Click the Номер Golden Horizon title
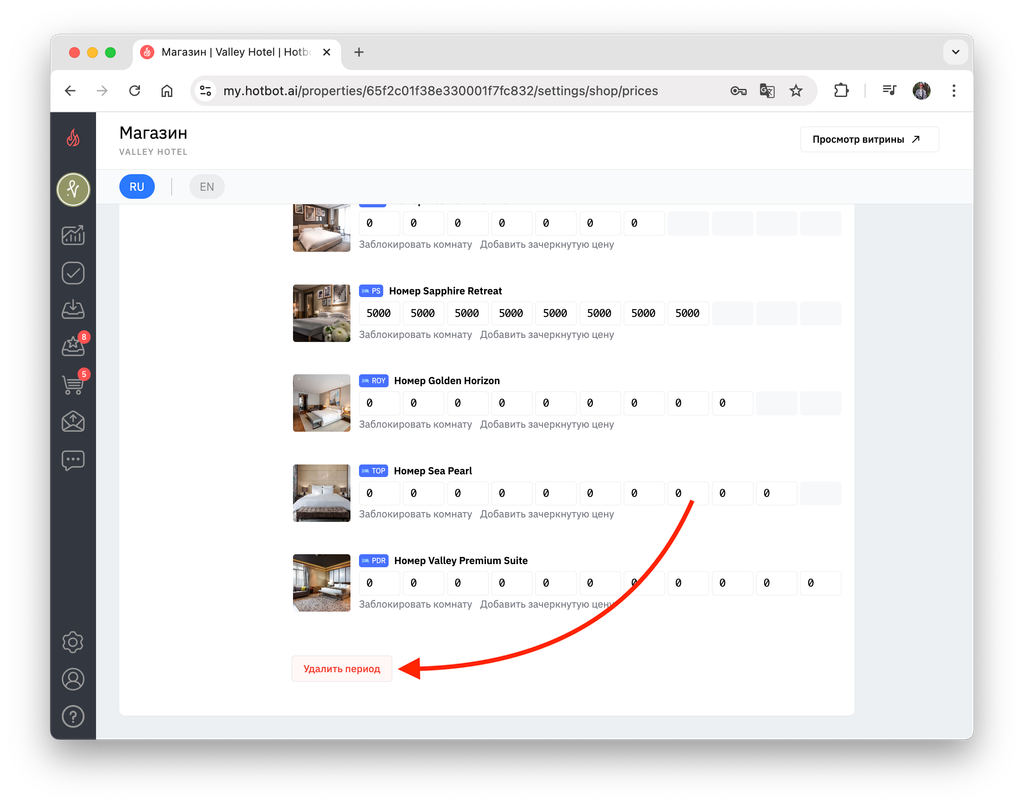1024x806 pixels. [x=447, y=381]
